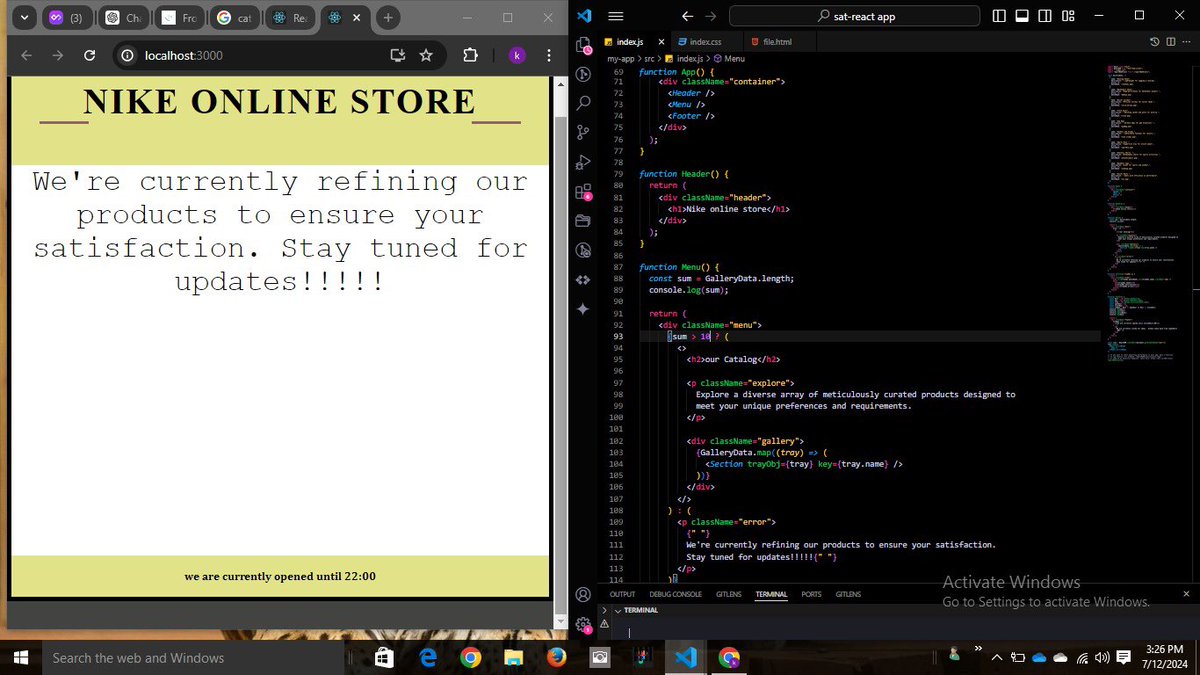The image size is (1200, 675).
Task: Open Microsoft Store from the taskbar
Action: coord(384,657)
